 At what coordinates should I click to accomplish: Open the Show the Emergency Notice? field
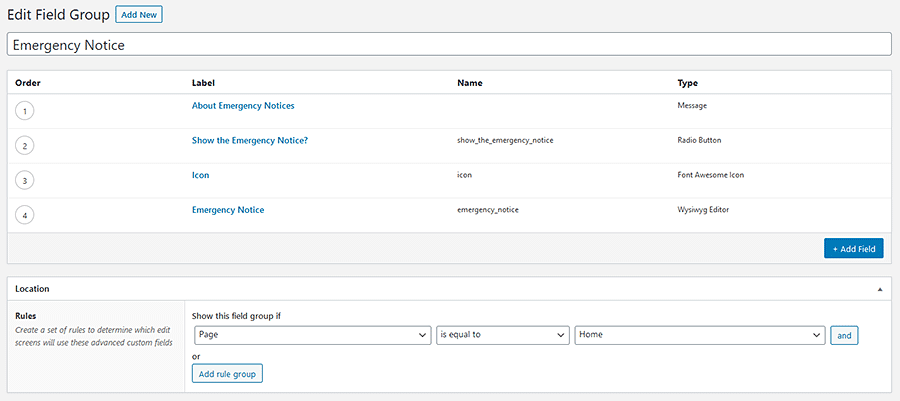click(249, 141)
